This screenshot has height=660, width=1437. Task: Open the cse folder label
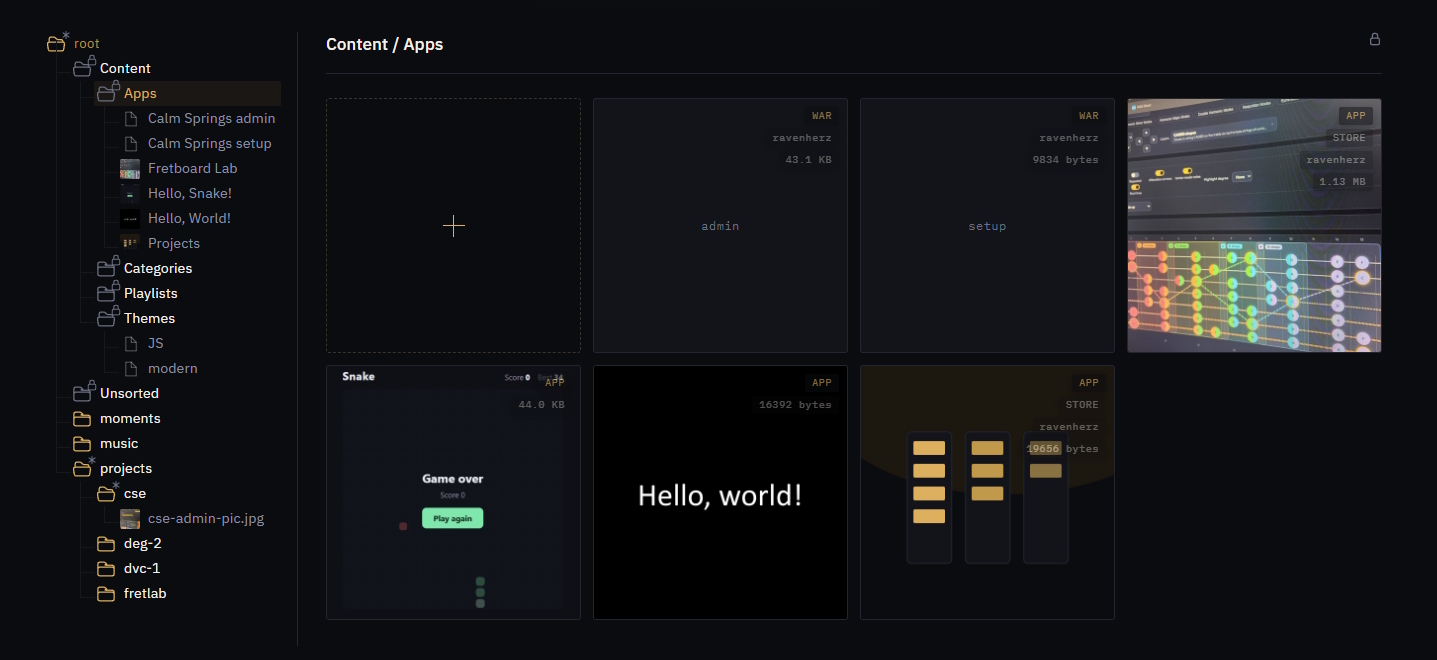(135, 493)
